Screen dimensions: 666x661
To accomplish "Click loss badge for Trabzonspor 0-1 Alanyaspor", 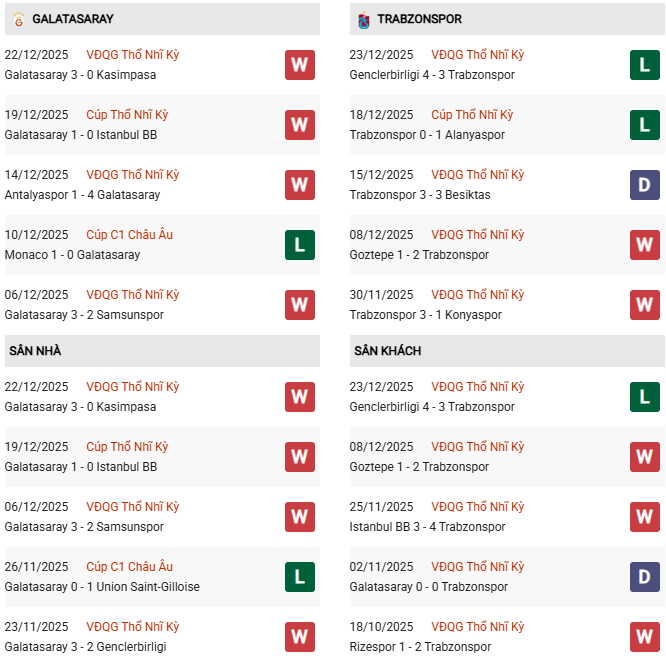I will pyautogui.click(x=645, y=125).
